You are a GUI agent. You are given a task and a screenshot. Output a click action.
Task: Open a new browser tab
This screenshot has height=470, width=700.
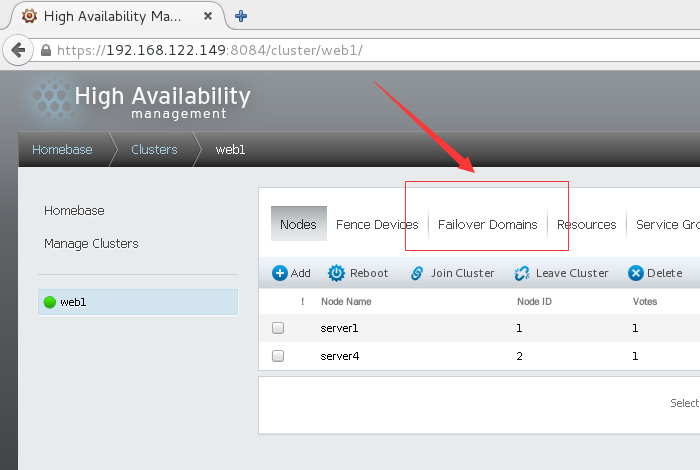tap(241, 16)
